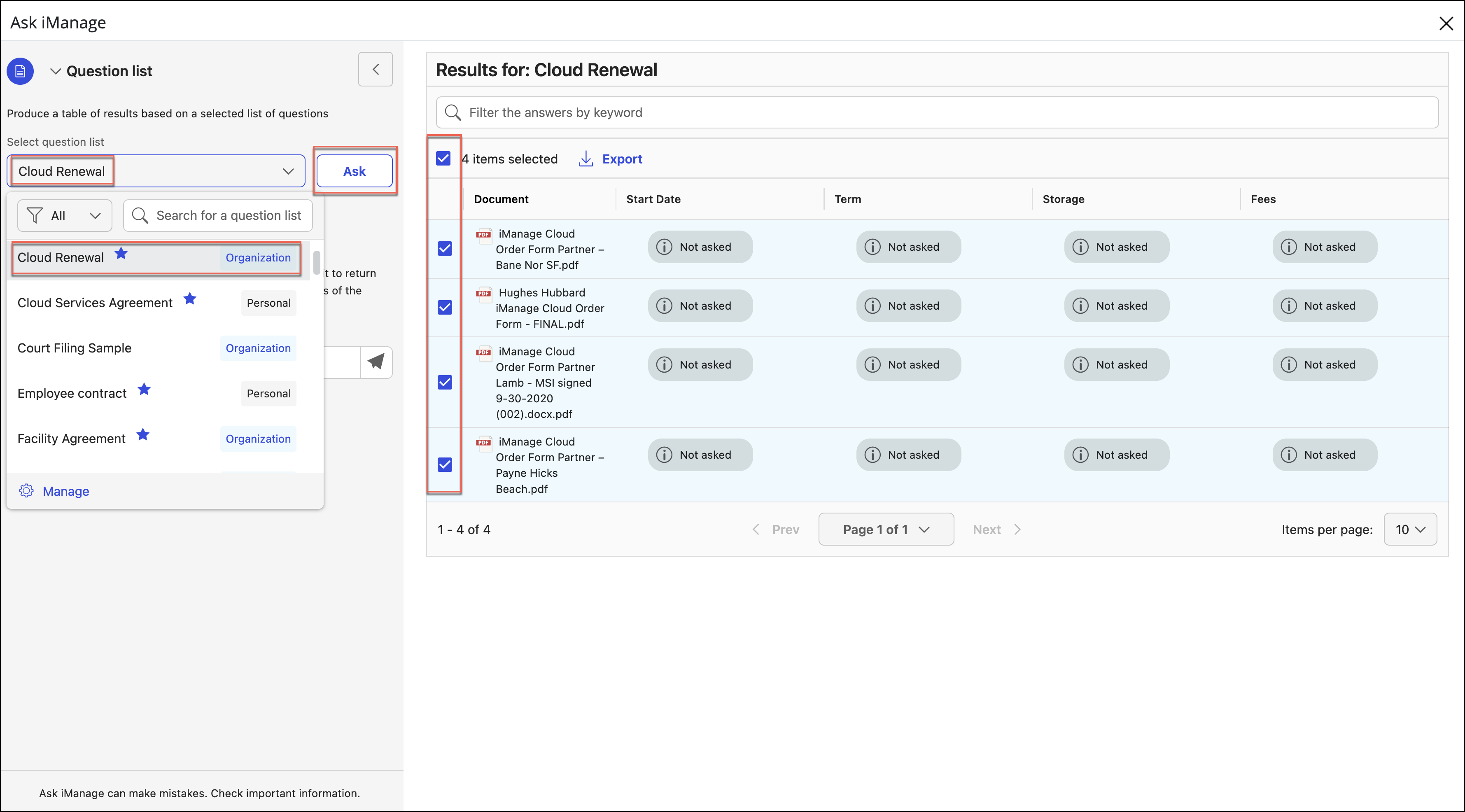Viewport: 1465px width, 812px height.
Task: Click the paper-plane send icon
Action: click(x=376, y=362)
